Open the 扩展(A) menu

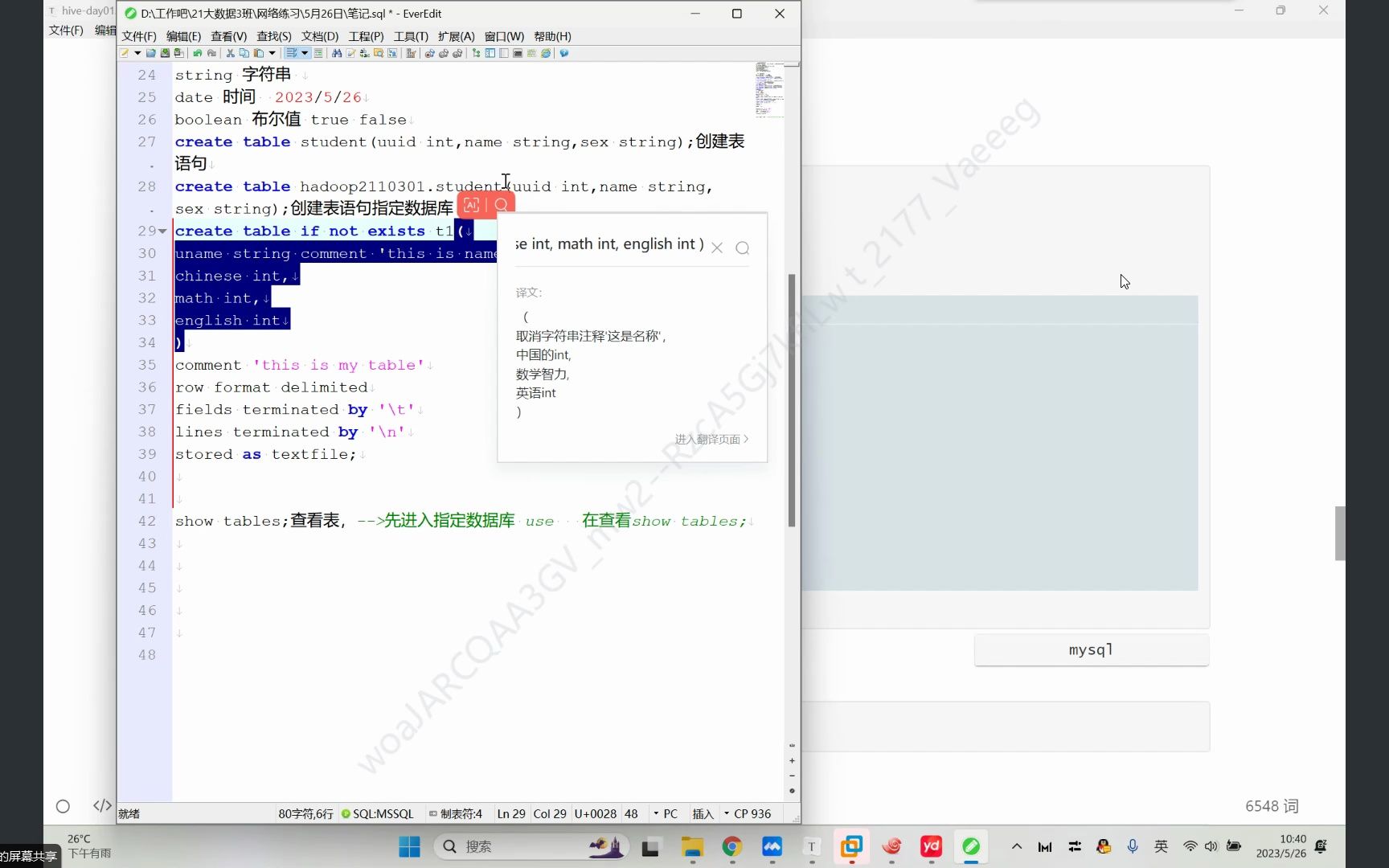tap(456, 36)
